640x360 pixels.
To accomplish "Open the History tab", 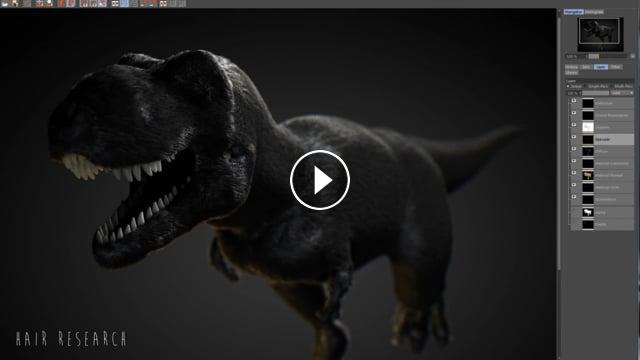I will click(x=571, y=67).
